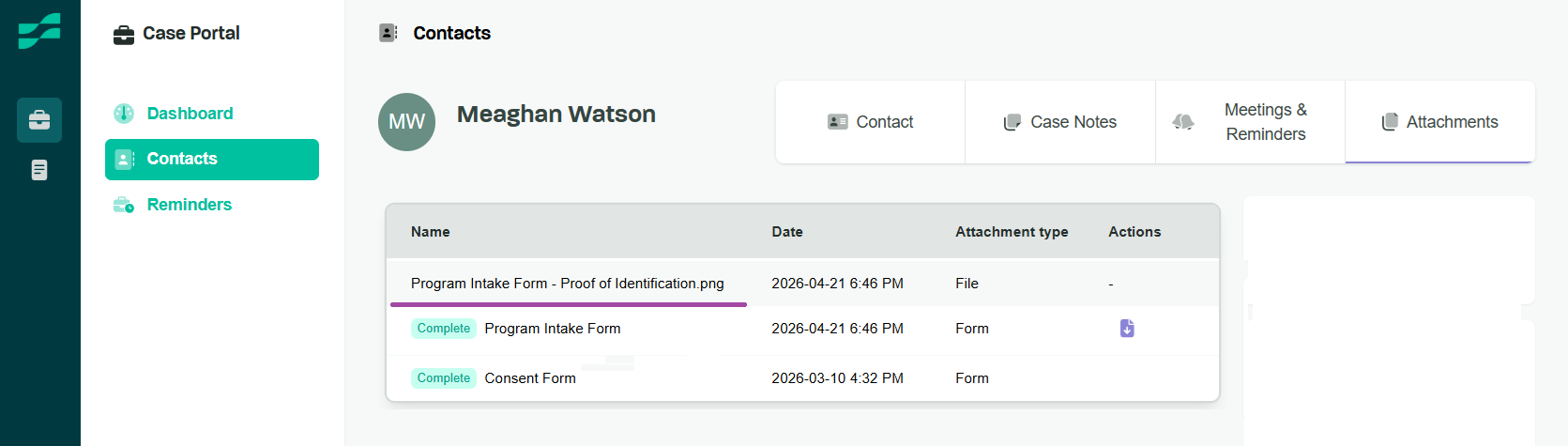Screen dimensions: 1568x446
Task: Open the Dashboard page
Action: pyautogui.click(x=190, y=114)
